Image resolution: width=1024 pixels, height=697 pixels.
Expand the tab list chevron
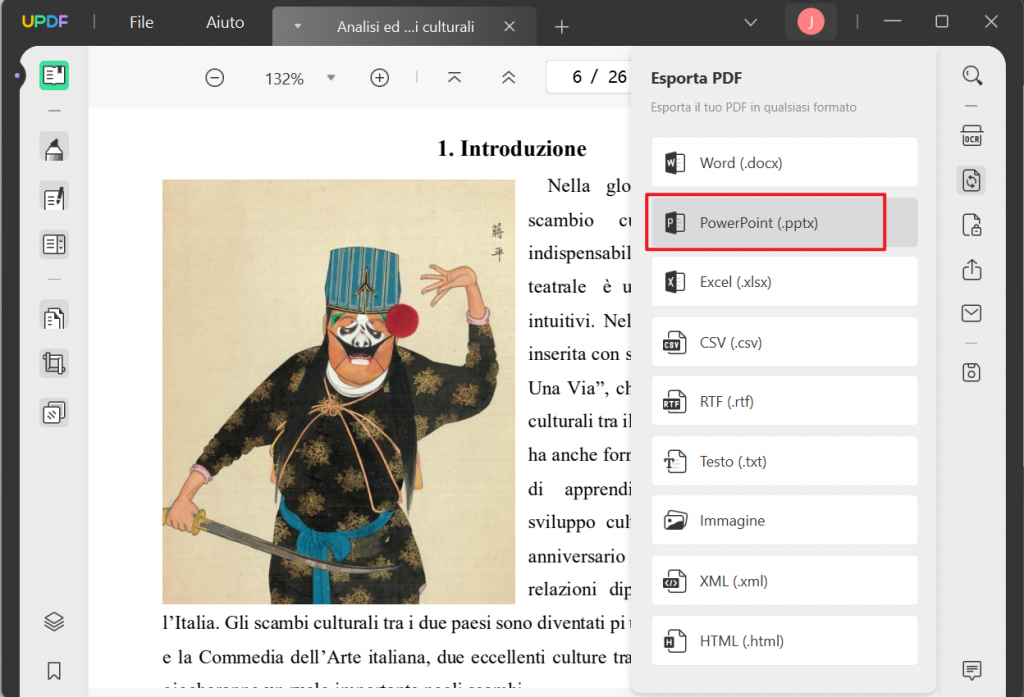pyautogui.click(x=751, y=22)
